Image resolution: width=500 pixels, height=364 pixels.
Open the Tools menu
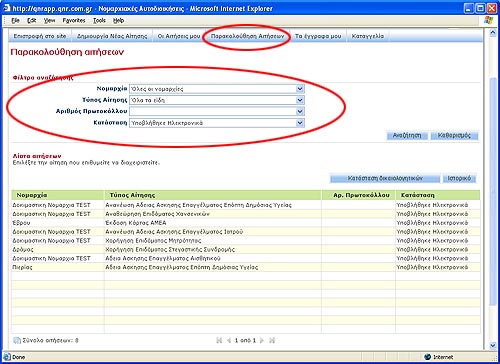[99, 21]
